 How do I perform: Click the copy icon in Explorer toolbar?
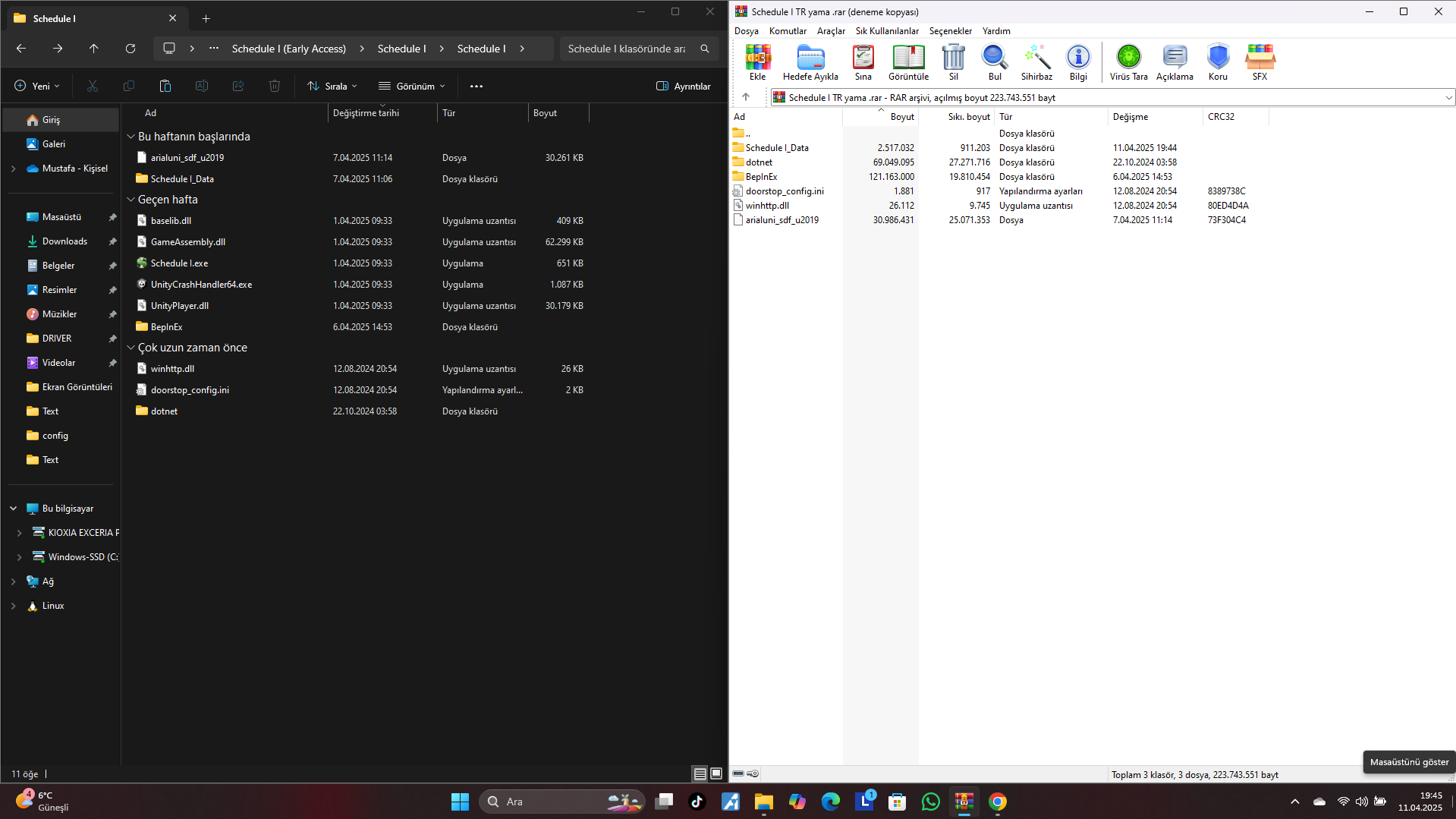(x=129, y=86)
